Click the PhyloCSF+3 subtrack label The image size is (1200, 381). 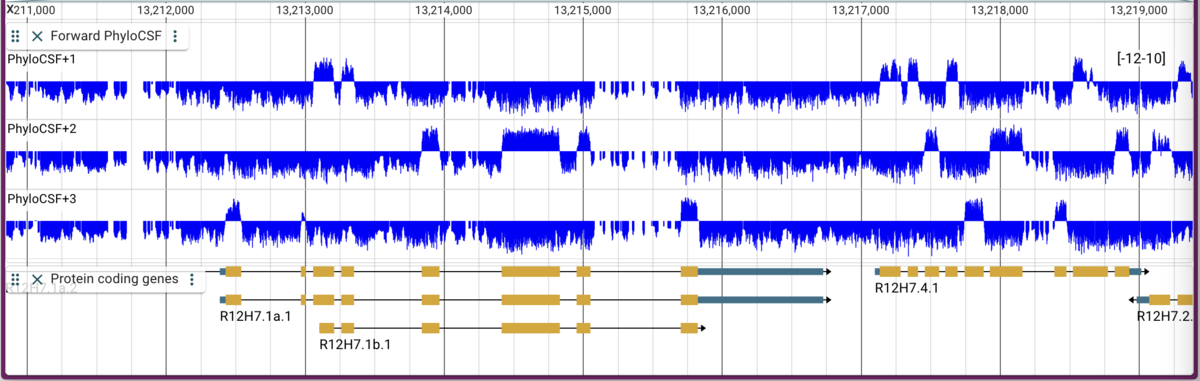pyautogui.click(x=41, y=199)
